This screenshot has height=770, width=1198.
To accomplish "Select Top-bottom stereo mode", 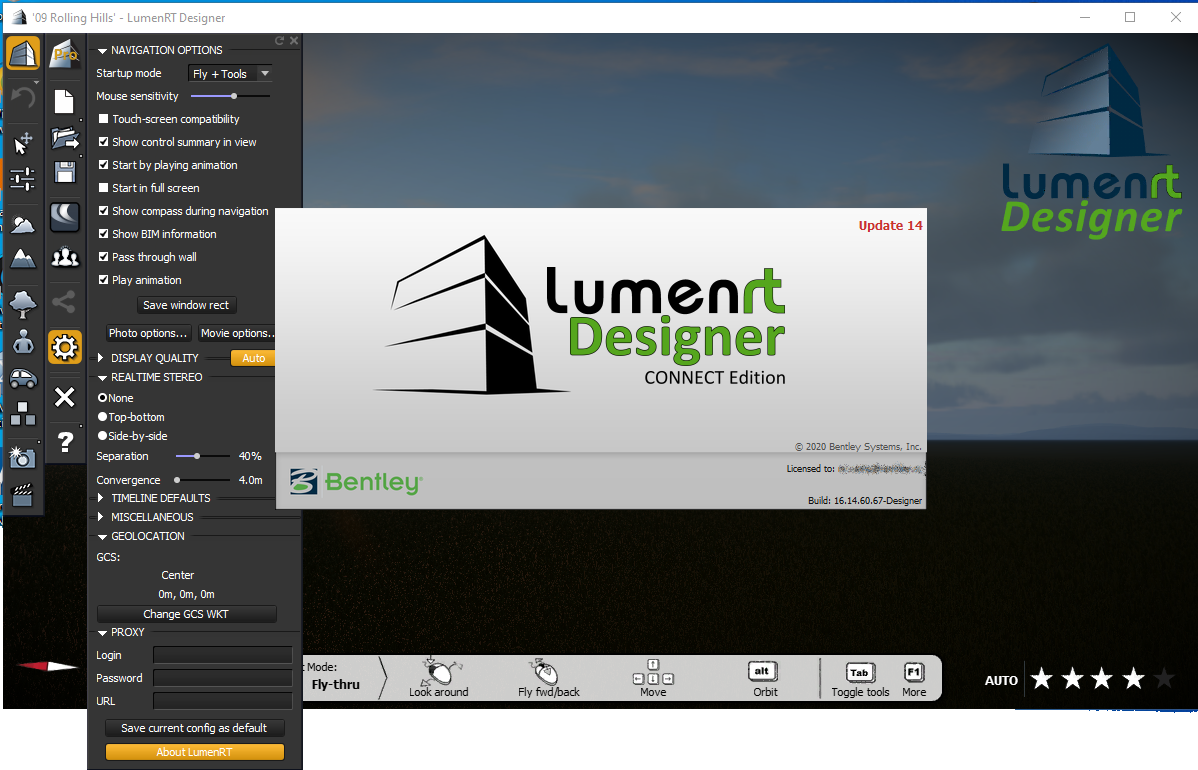I will pyautogui.click(x=102, y=417).
